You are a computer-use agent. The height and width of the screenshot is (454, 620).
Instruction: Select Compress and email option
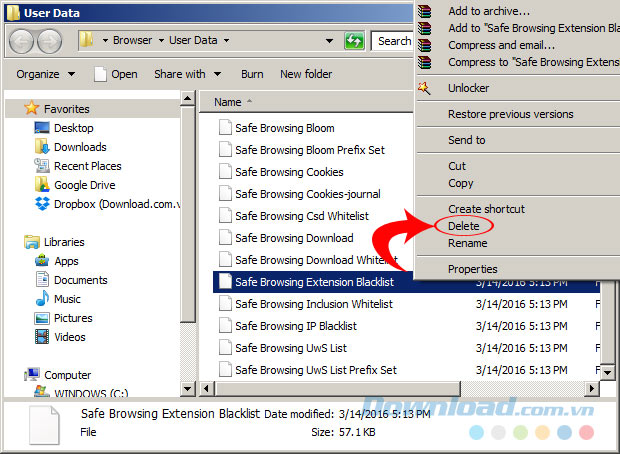coord(501,45)
